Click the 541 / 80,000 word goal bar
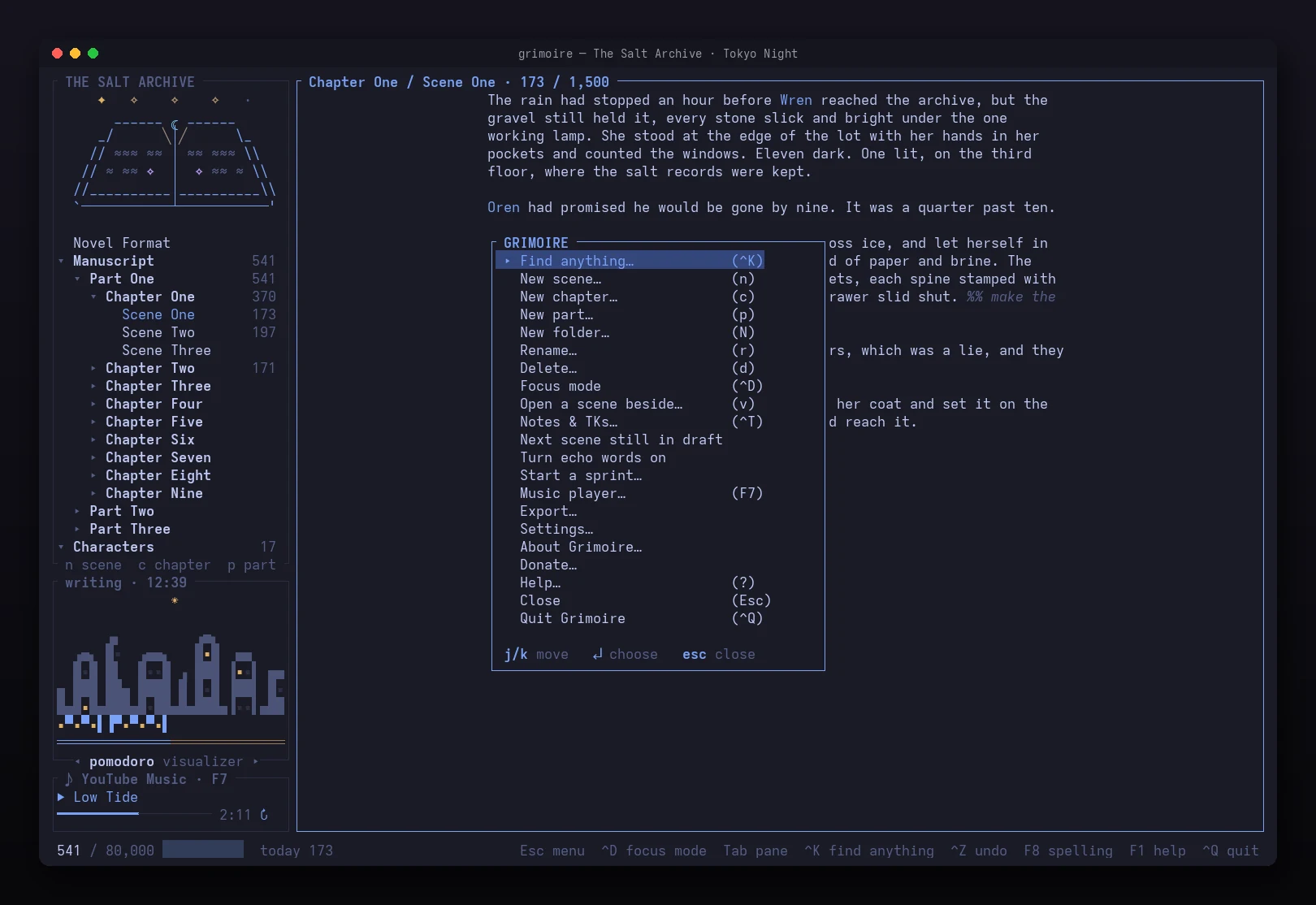This screenshot has height=905, width=1316. [203, 849]
